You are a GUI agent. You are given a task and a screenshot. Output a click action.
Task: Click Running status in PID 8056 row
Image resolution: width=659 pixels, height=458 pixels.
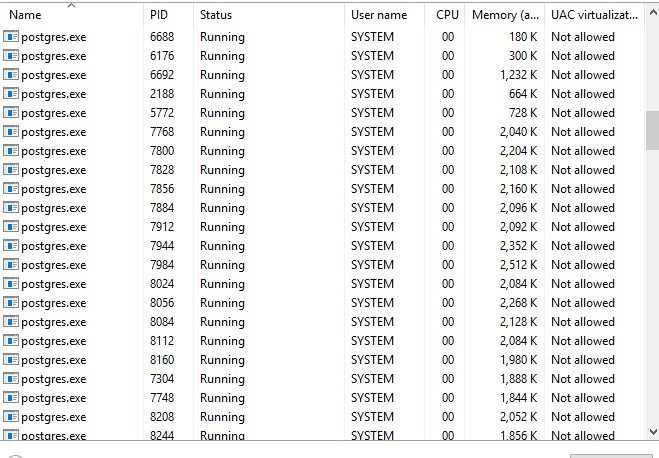[222, 303]
